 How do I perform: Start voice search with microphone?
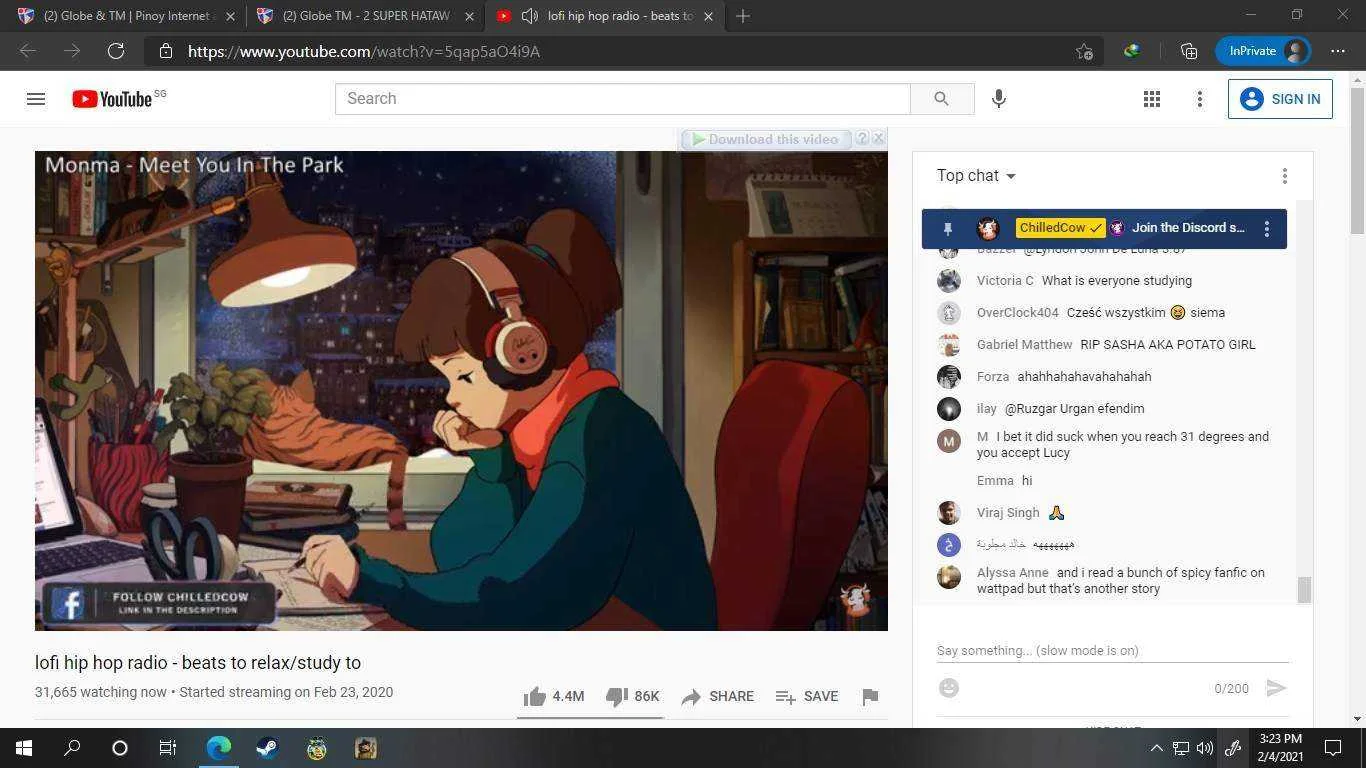coord(998,98)
